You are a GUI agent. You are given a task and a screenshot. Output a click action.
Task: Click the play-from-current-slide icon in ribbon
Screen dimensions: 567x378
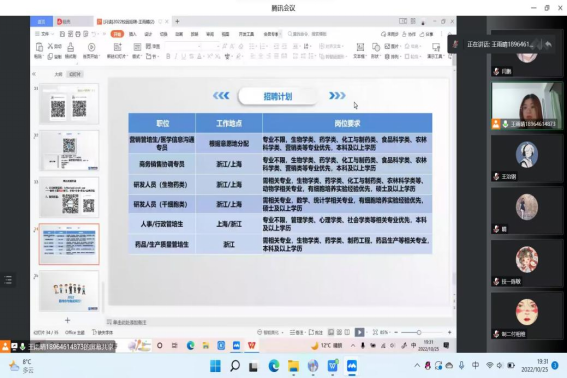(91, 47)
